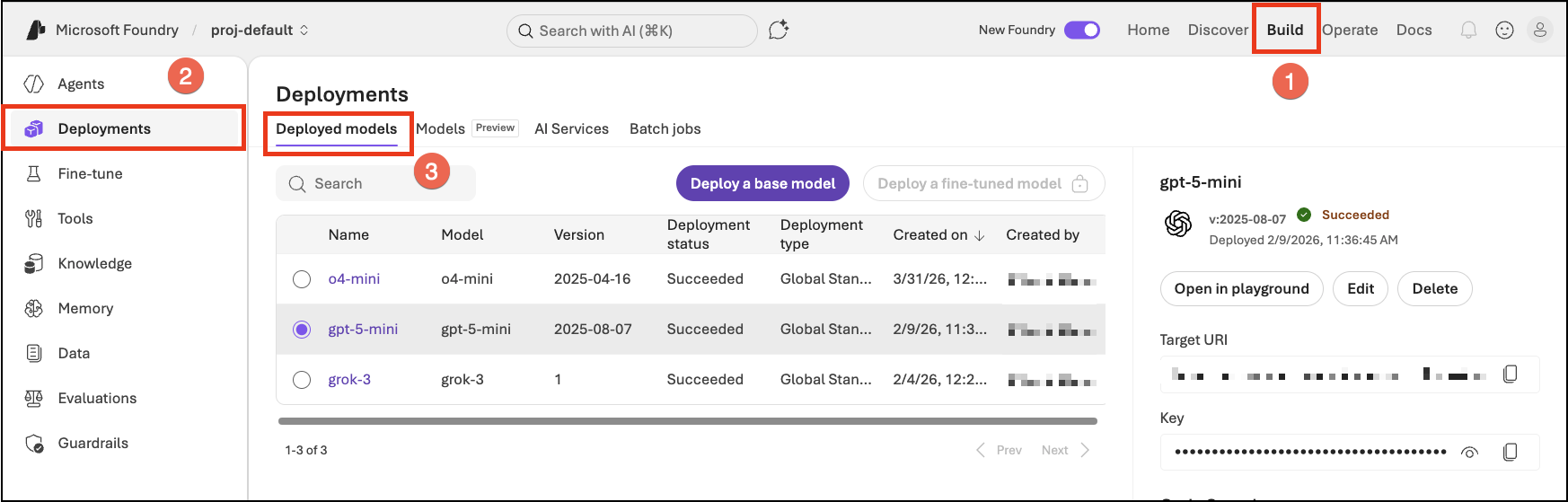The height and width of the screenshot is (502, 1568).
Task: Copy the Key value
Action: point(1511,452)
